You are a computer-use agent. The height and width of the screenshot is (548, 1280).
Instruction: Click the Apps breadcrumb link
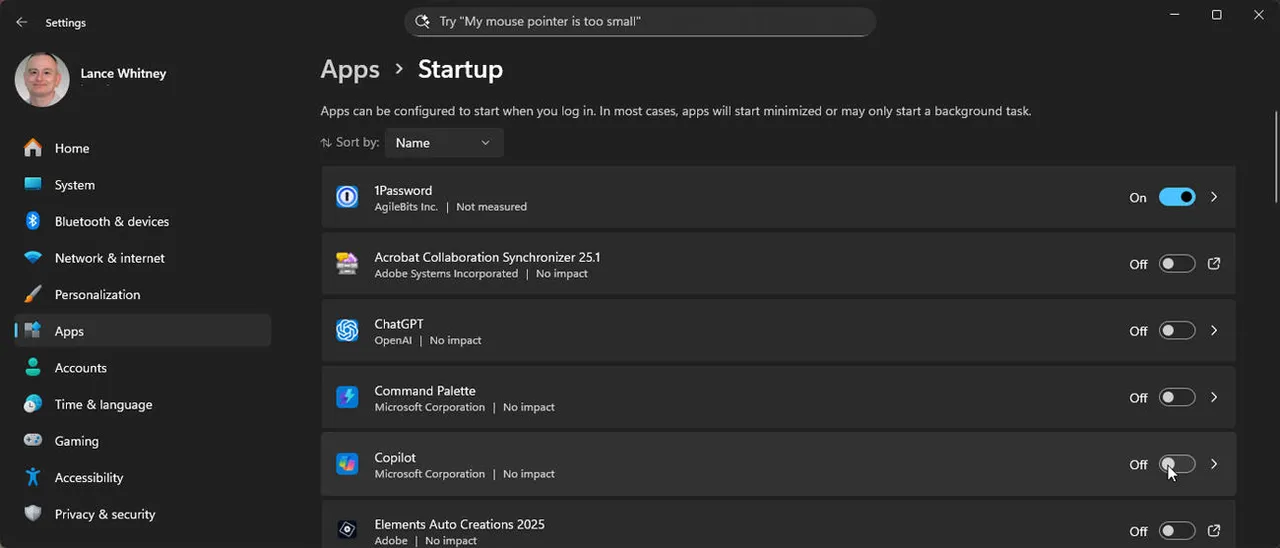point(350,69)
